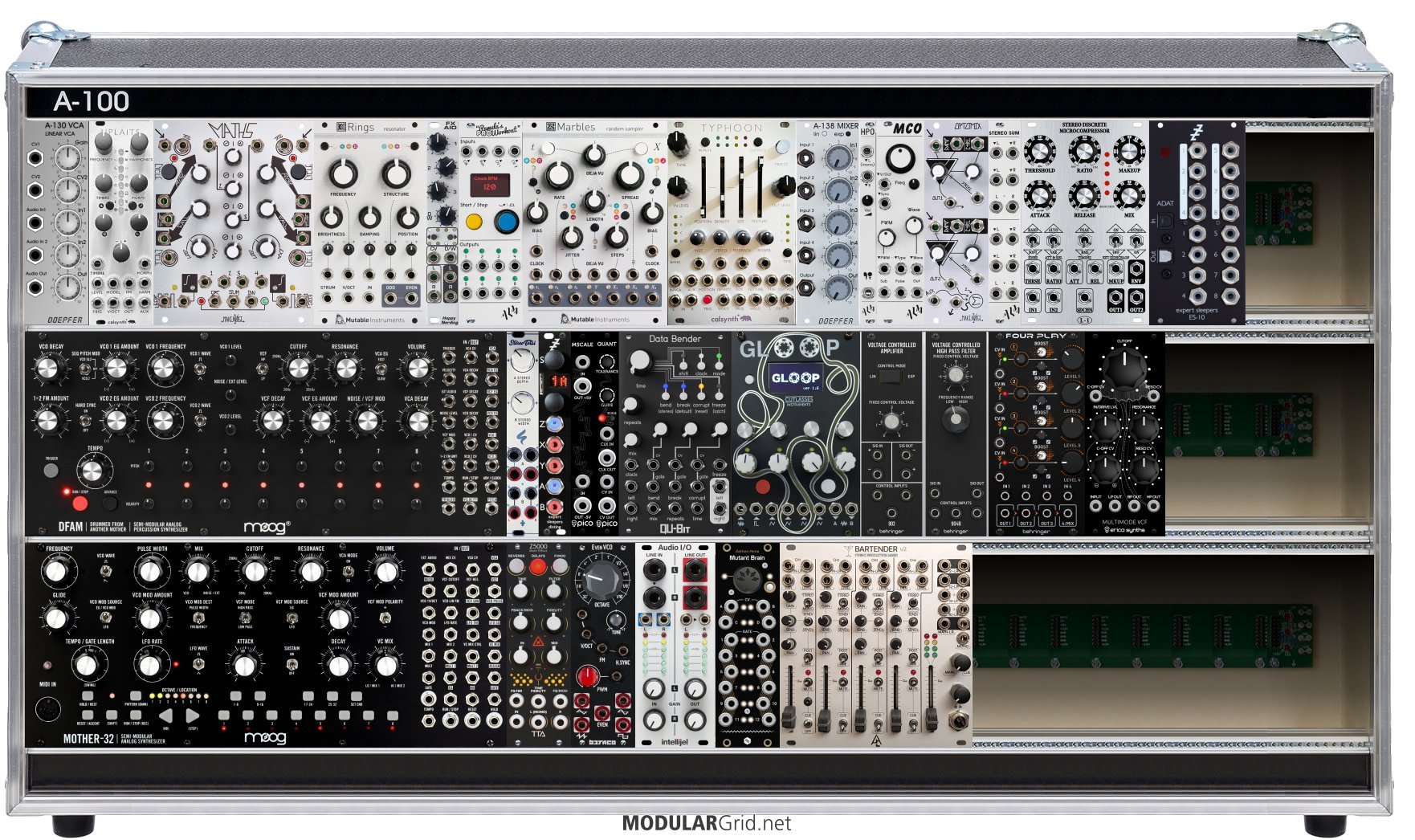Click the Rings Structure knob
The width and height of the screenshot is (1415, 840).
pos(396,172)
